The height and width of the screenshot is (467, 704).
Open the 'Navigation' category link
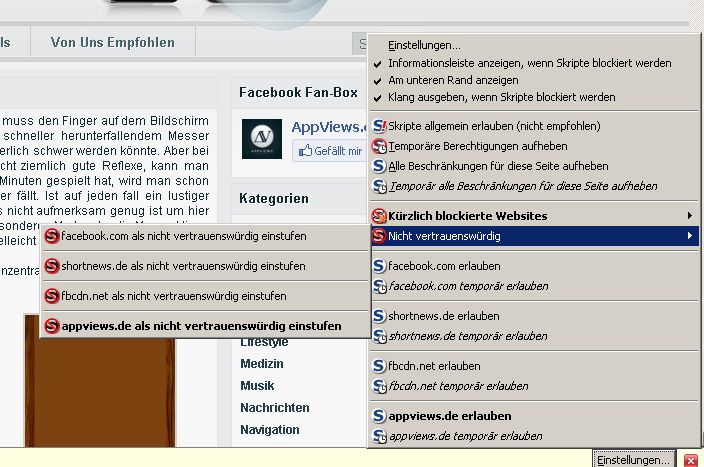point(270,430)
